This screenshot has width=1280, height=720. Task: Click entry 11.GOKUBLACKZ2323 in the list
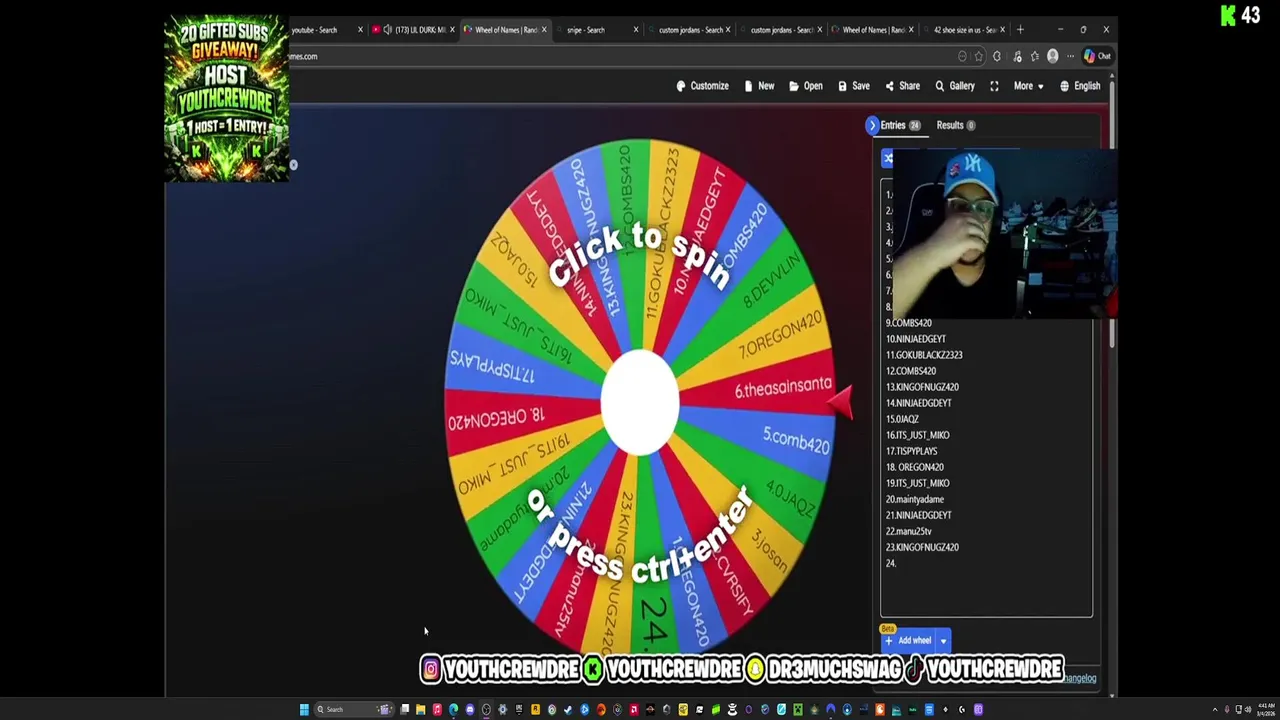click(x=924, y=355)
